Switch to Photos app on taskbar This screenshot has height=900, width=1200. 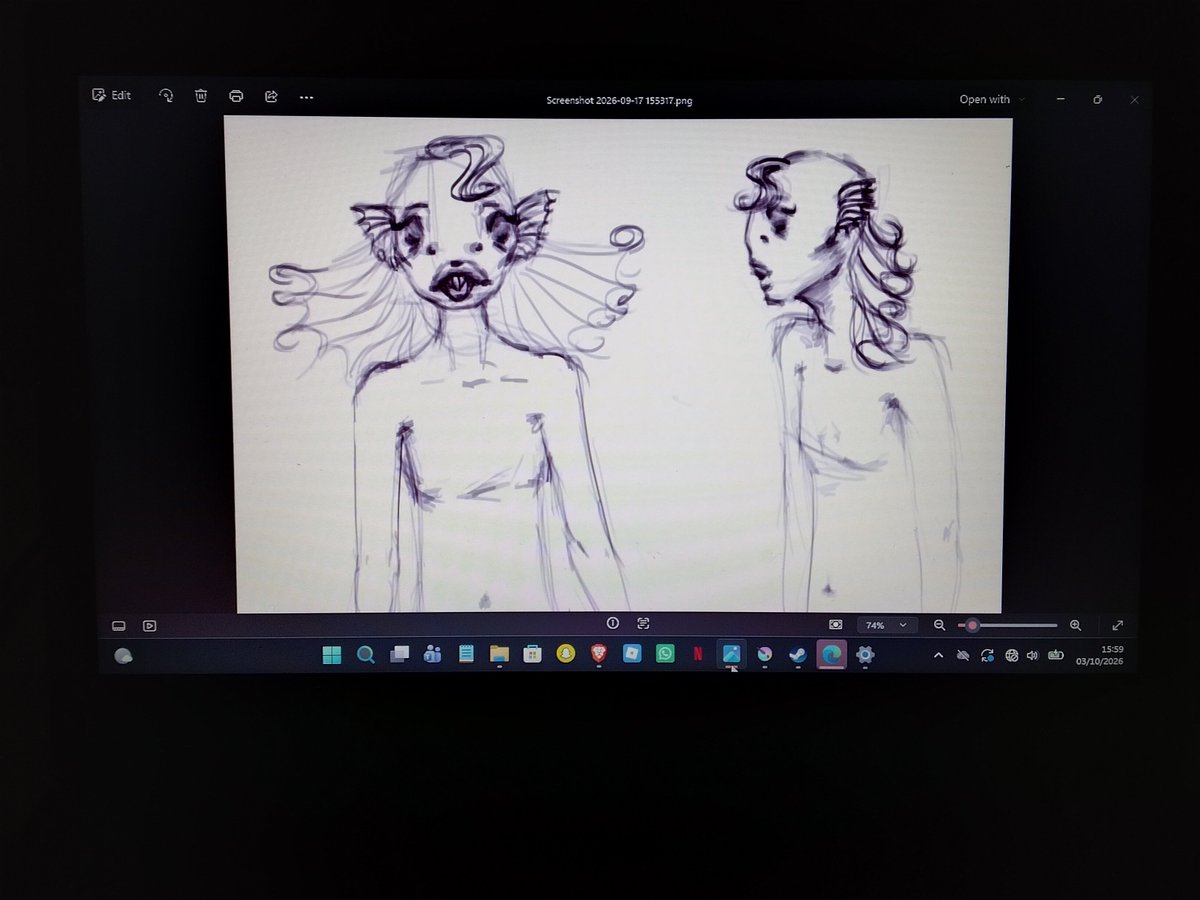point(732,655)
